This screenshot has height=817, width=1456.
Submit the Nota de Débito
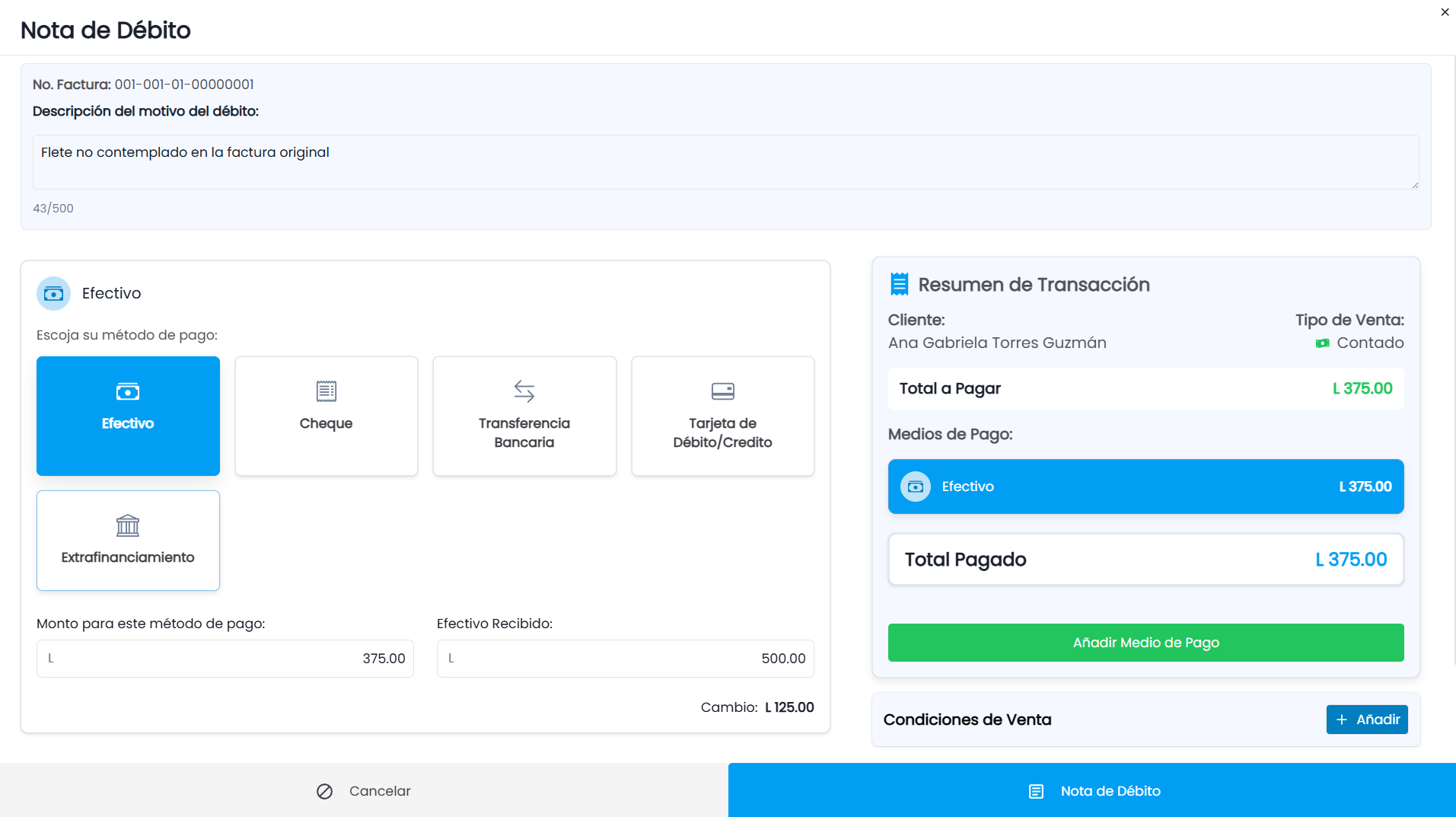tap(1092, 790)
